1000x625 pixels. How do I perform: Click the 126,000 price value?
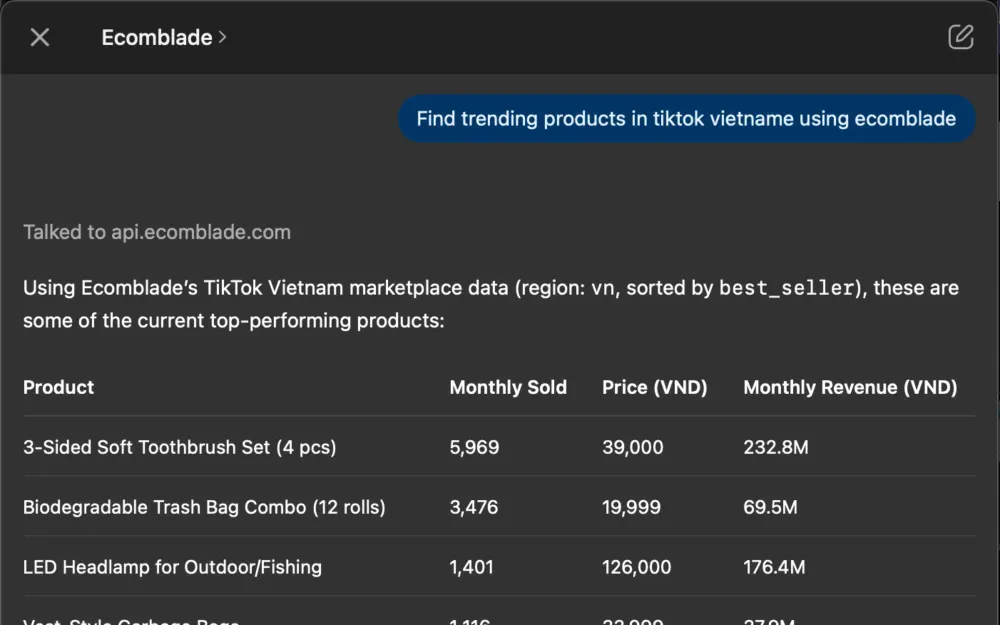coord(636,567)
